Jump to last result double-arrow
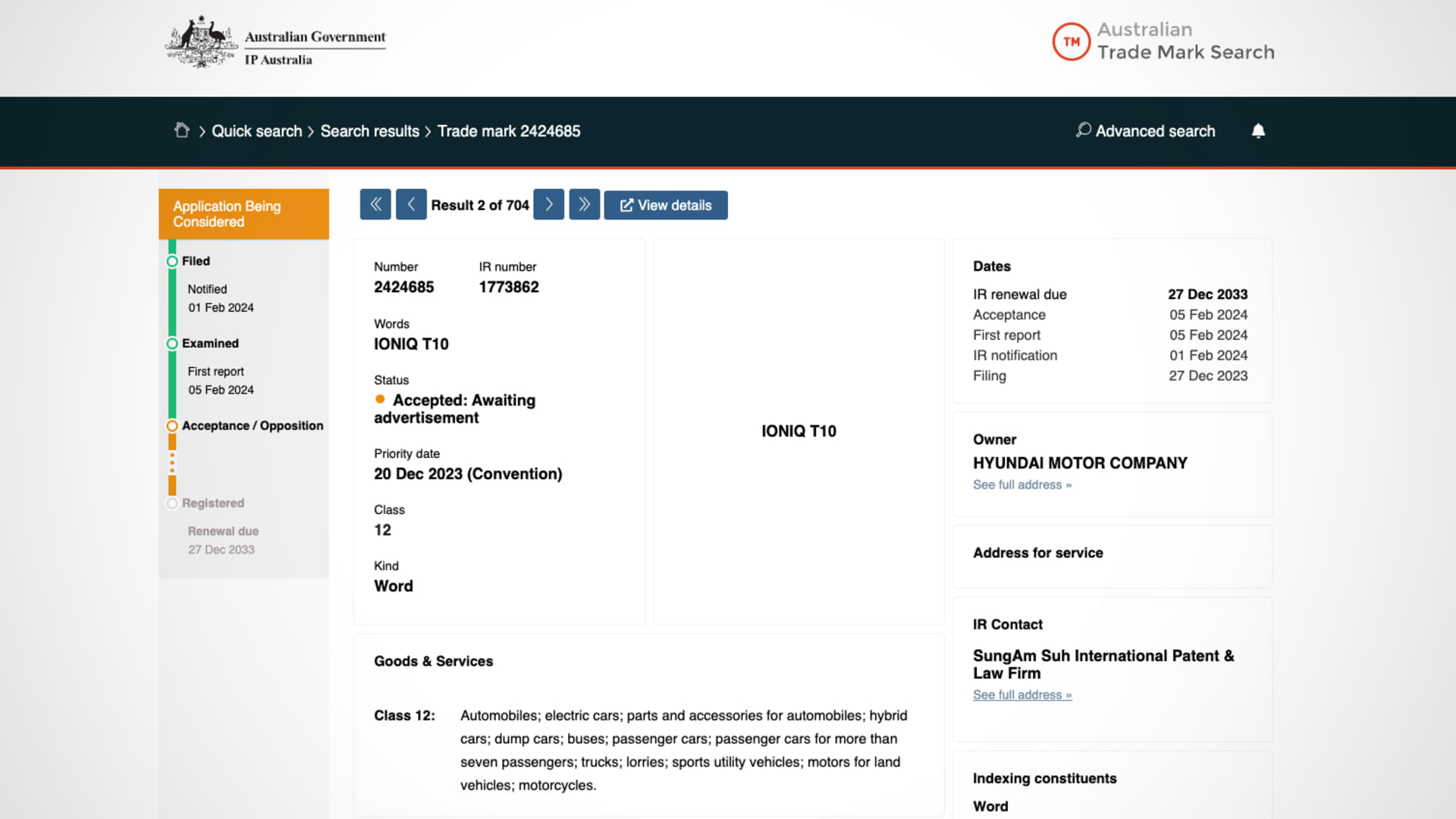This screenshot has width=1456, height=819. point(585,205)
